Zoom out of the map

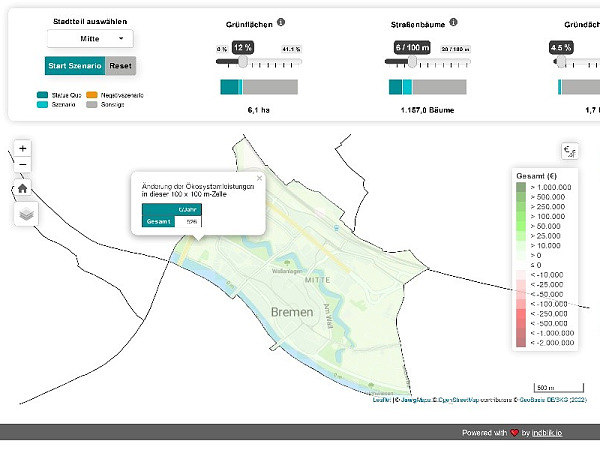click(23, 164)
